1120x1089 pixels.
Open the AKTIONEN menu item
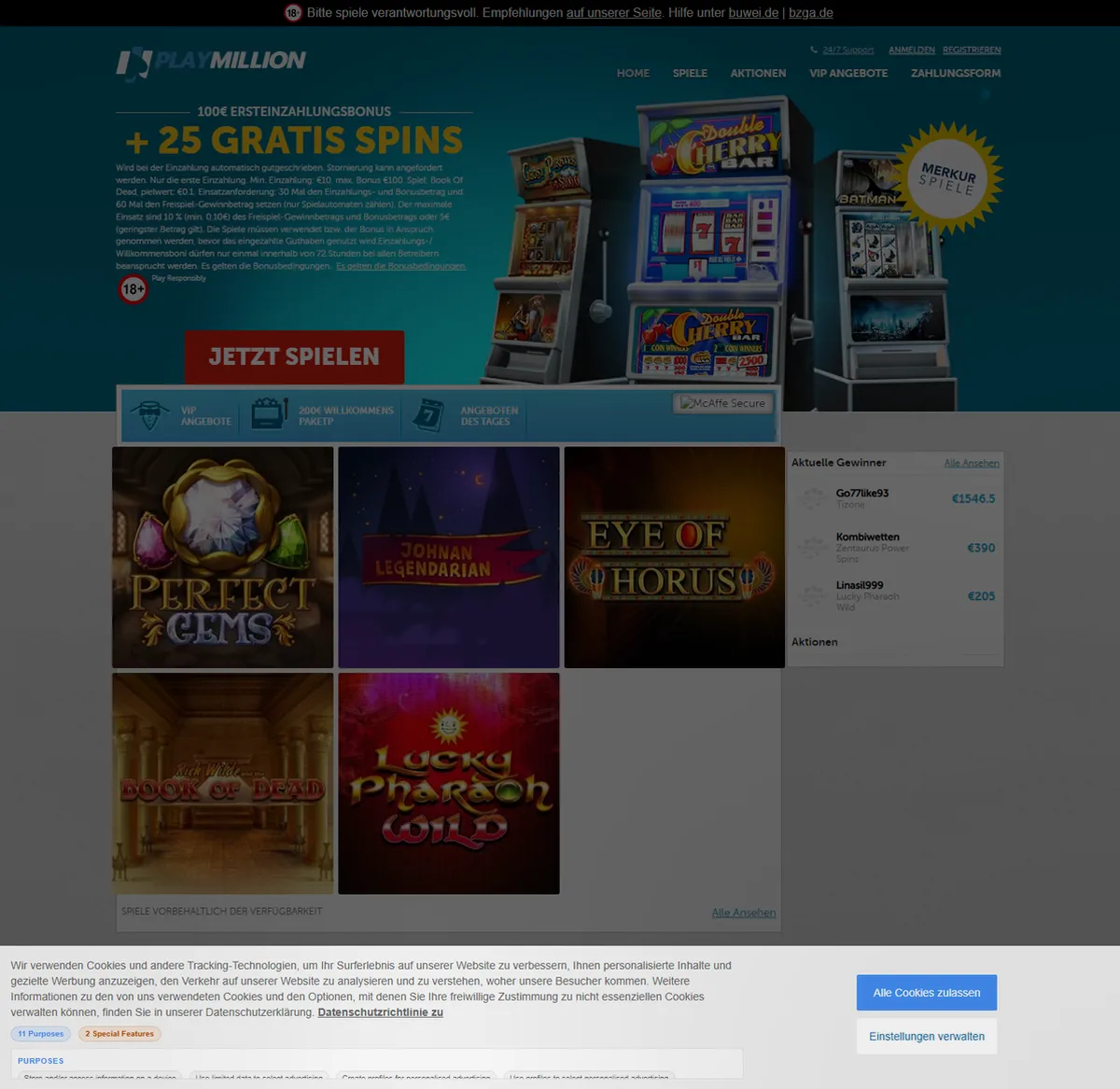coord(758,73)
